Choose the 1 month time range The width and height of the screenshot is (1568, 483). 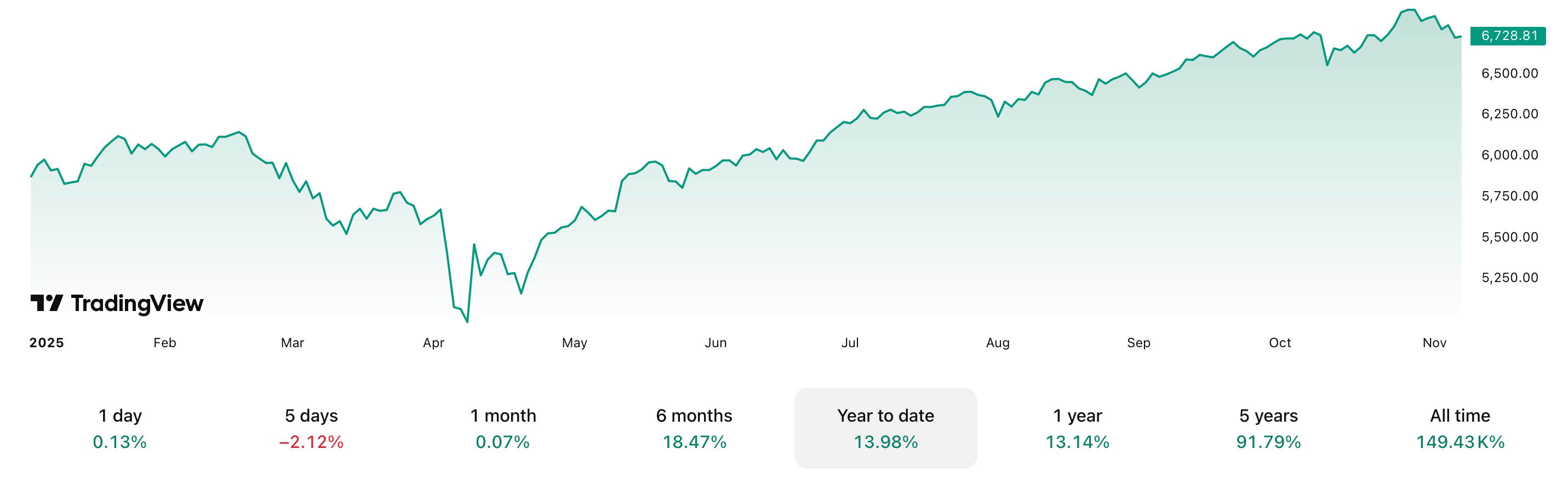tap(503, 428)
